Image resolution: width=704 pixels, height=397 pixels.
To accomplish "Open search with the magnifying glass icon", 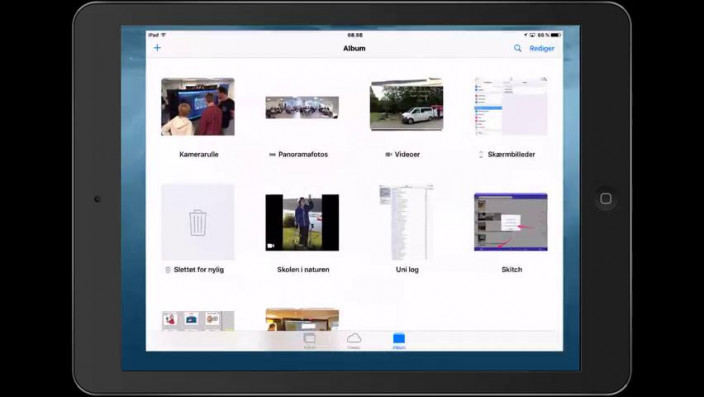I will pos(518,48).
